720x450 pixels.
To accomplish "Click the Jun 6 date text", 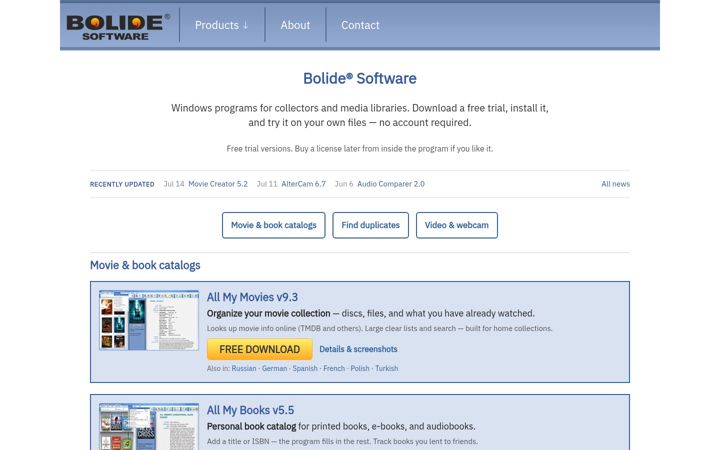I will tap(344, 184).
